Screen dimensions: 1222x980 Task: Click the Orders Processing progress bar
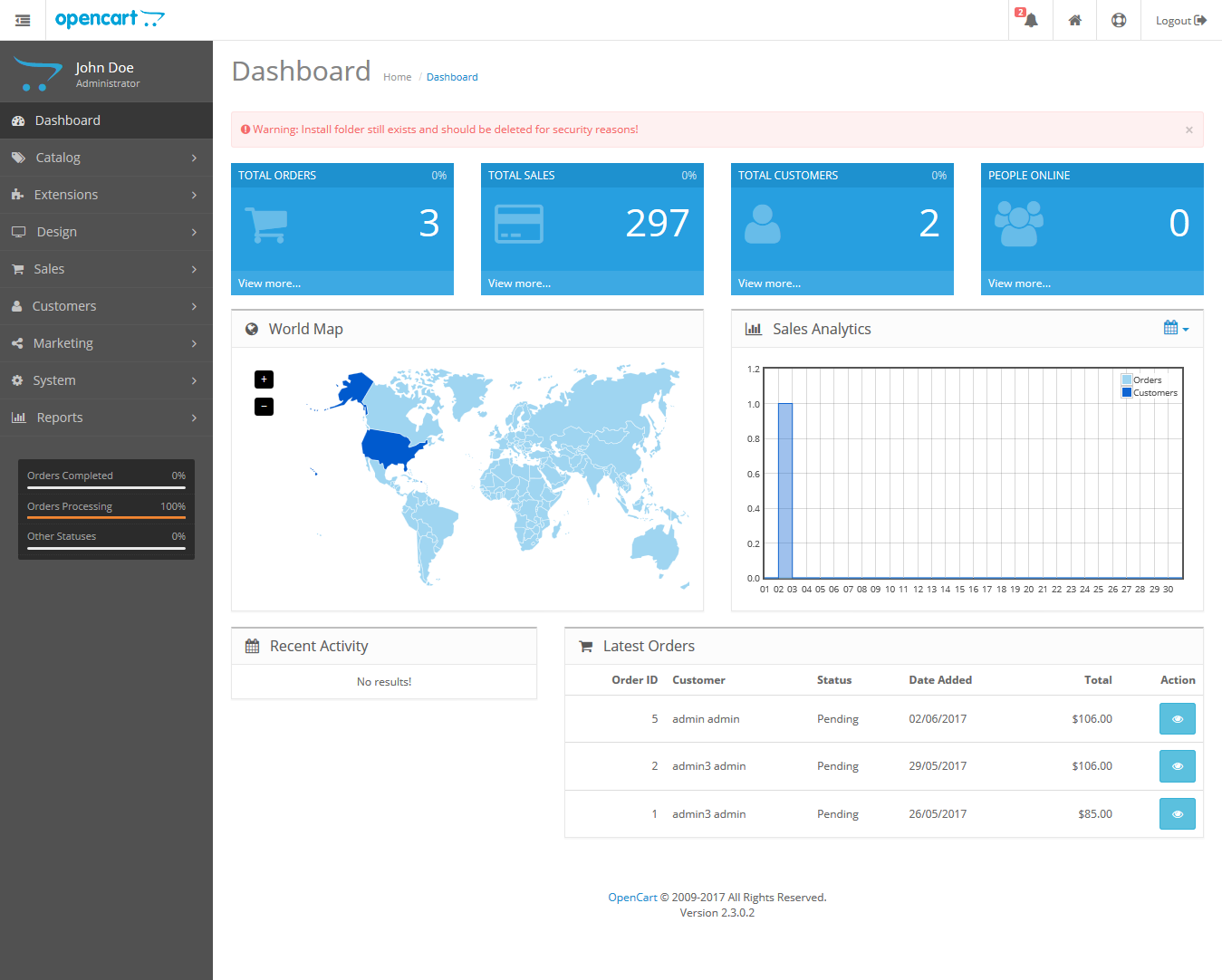click(106, 517)
